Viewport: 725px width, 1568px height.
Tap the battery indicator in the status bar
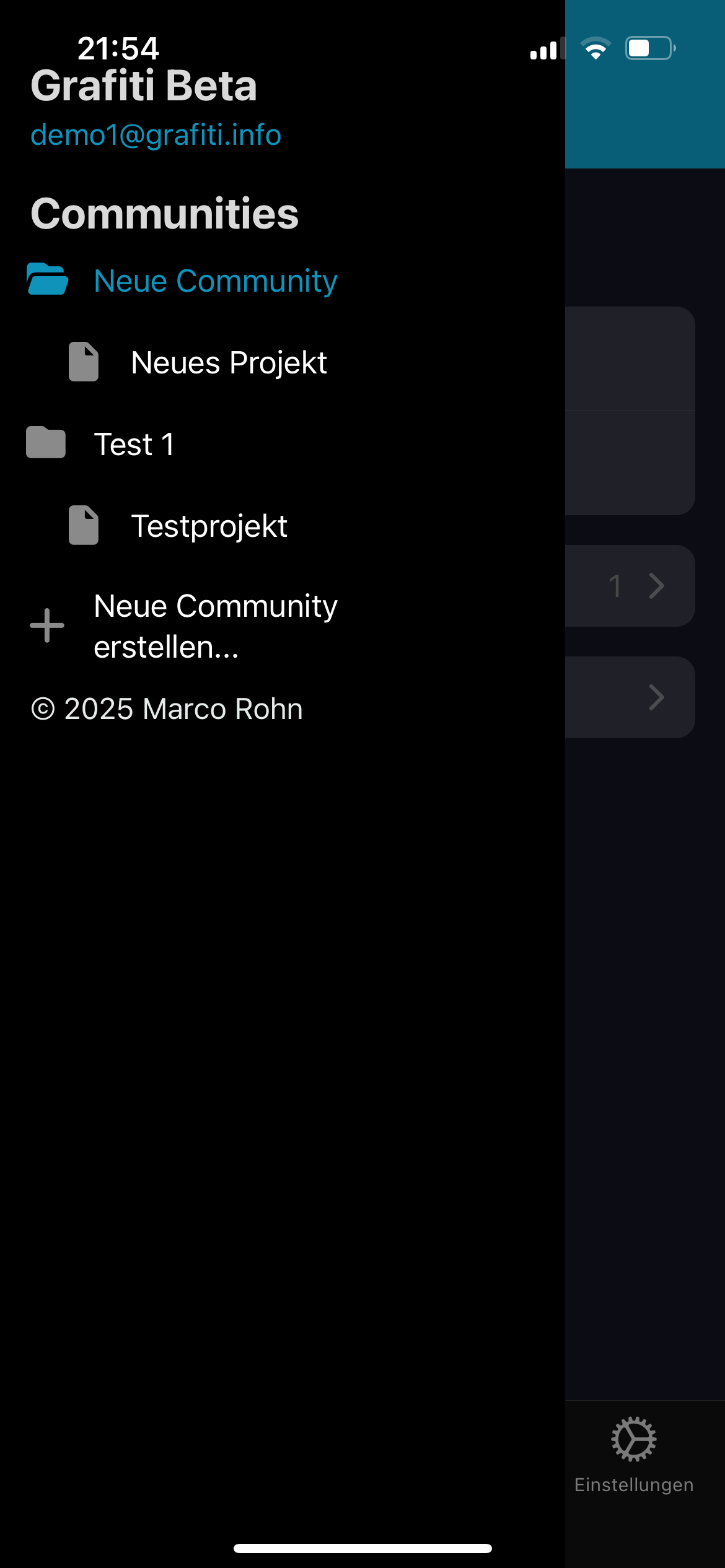(649, 48)
